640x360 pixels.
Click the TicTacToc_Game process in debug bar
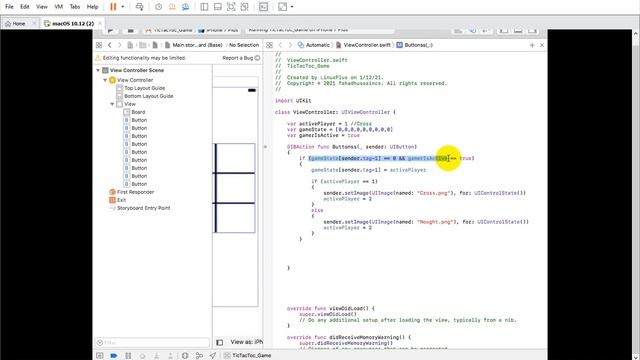248,356
